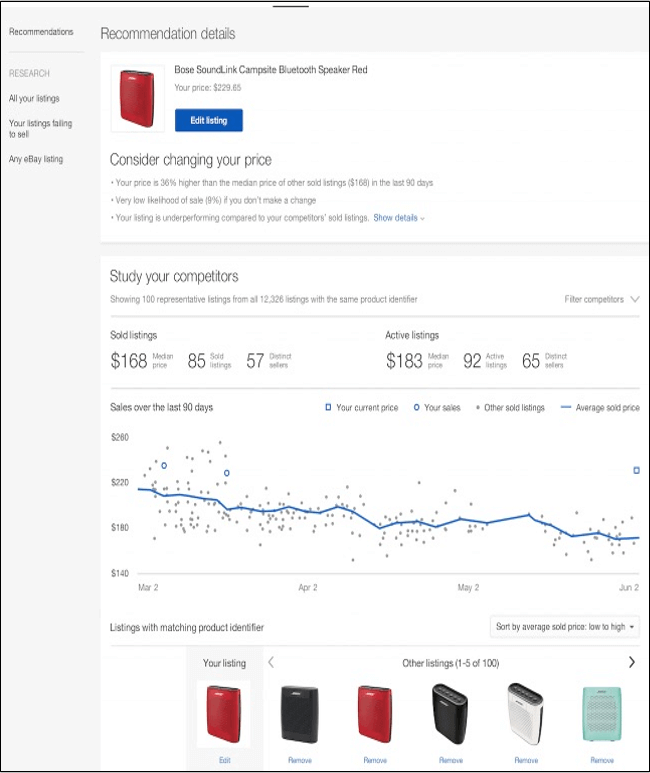Click the Mar 2 axis label

click(x=148, y=587)
